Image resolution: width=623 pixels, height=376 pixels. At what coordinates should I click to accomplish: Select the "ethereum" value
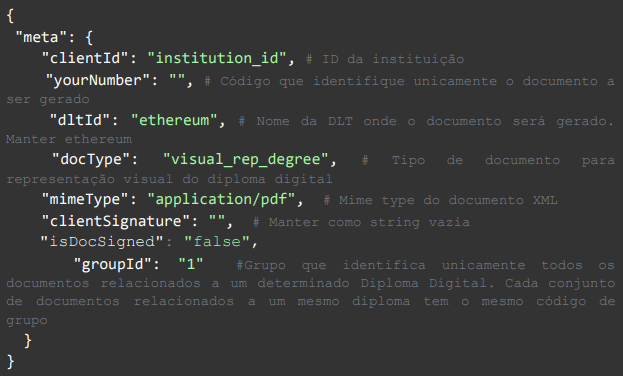174,120
